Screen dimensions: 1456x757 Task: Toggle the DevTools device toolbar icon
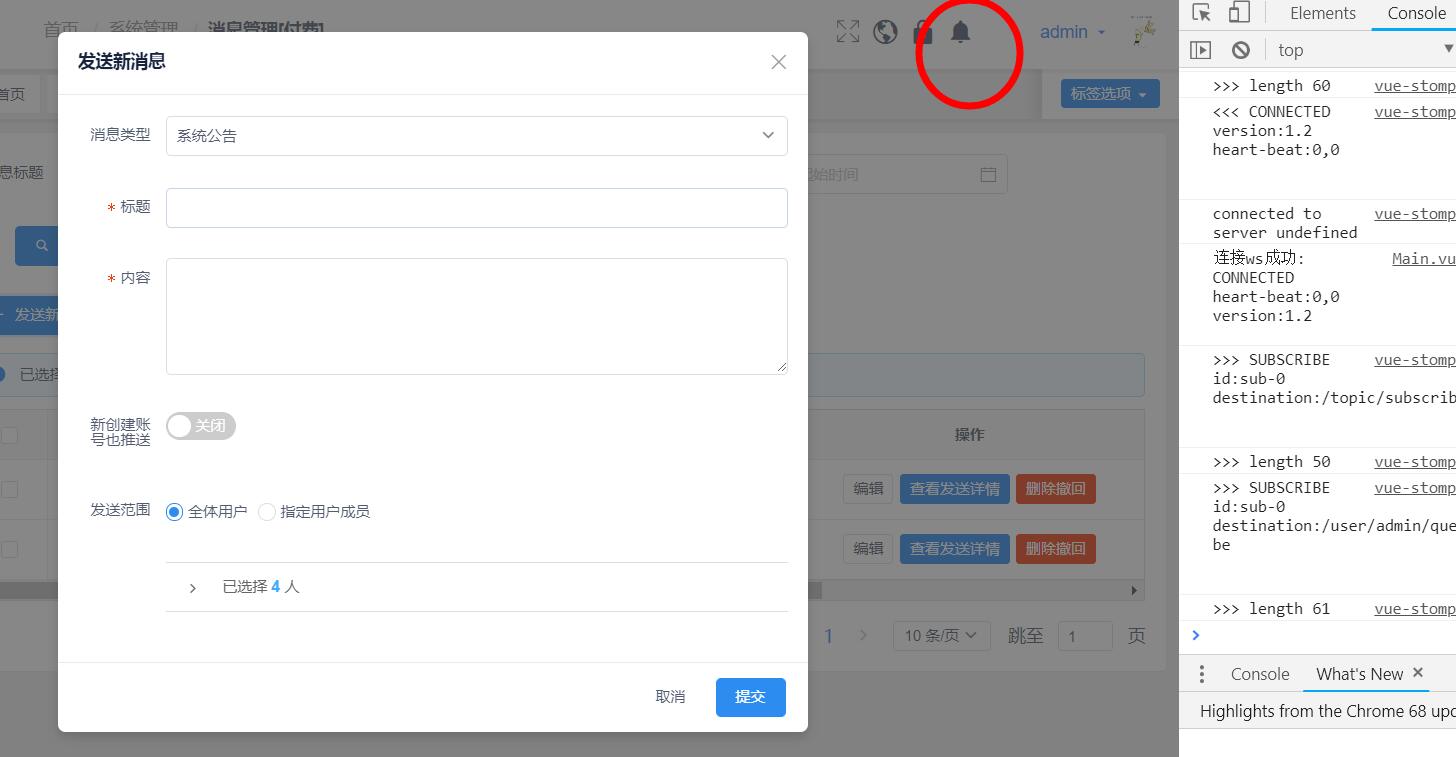[1239, 13]
